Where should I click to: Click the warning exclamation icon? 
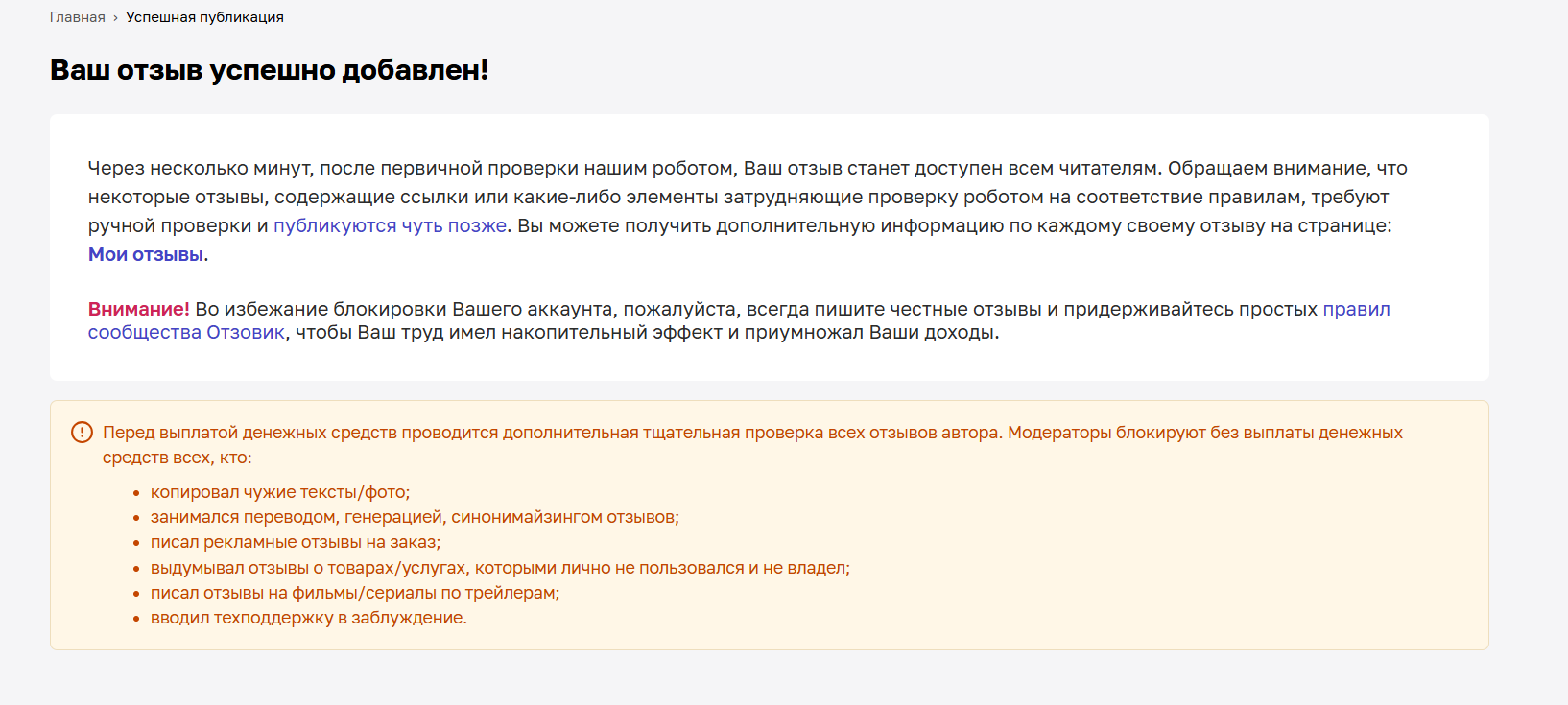pos(83,433)
